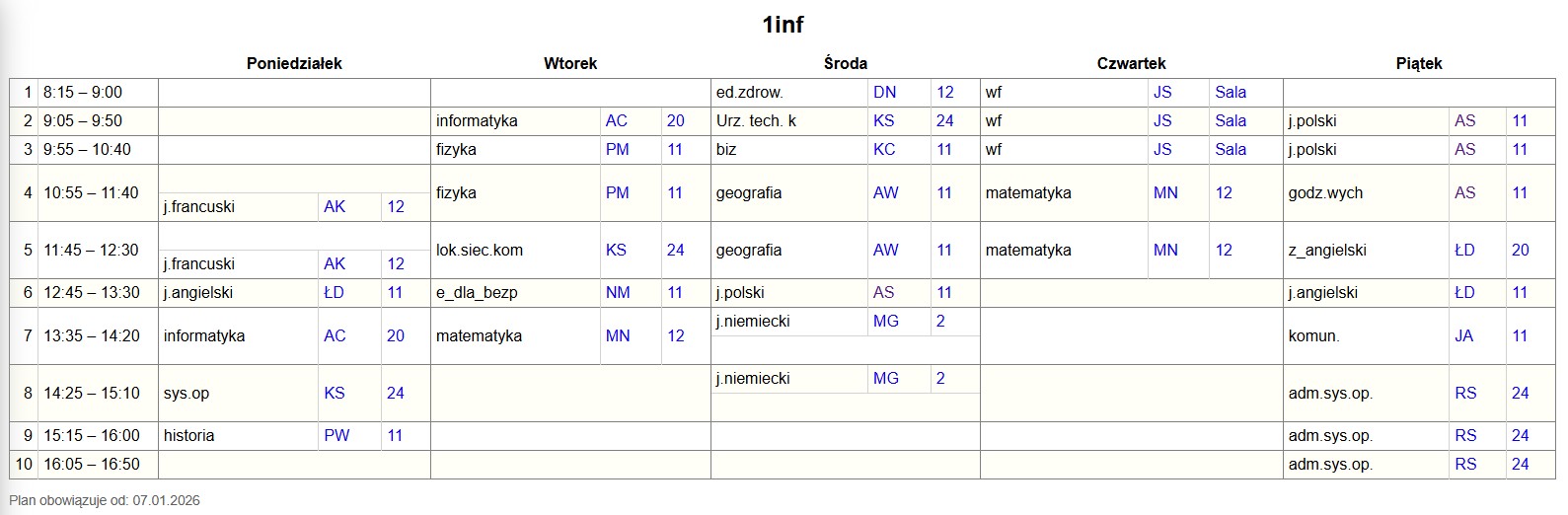Open the MG link for lesson 8 j.niemiecki
Screen dimensions: 1568x515
pyautogui.click(x=886, y=378)
